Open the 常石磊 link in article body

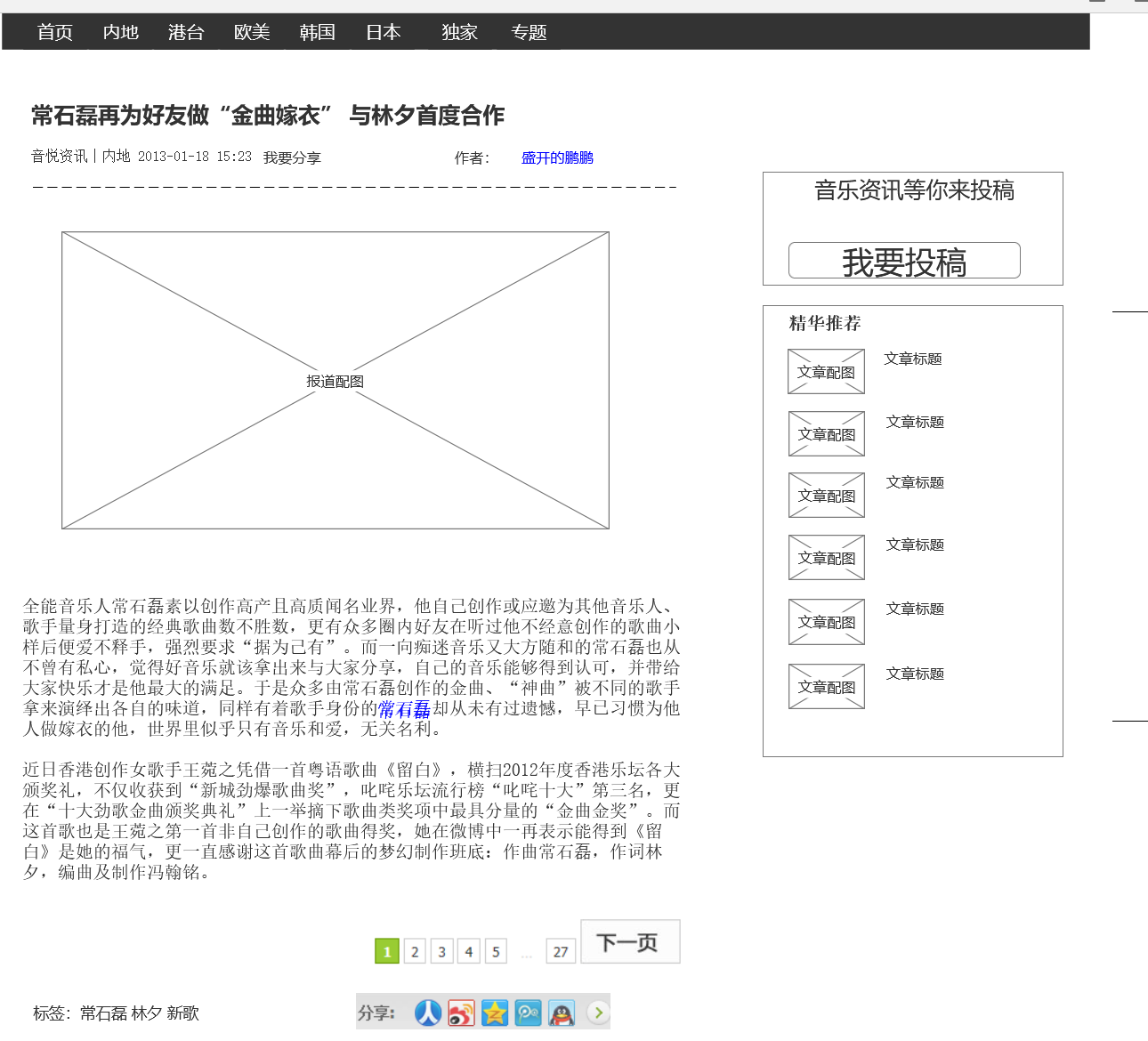click(404, 709)
